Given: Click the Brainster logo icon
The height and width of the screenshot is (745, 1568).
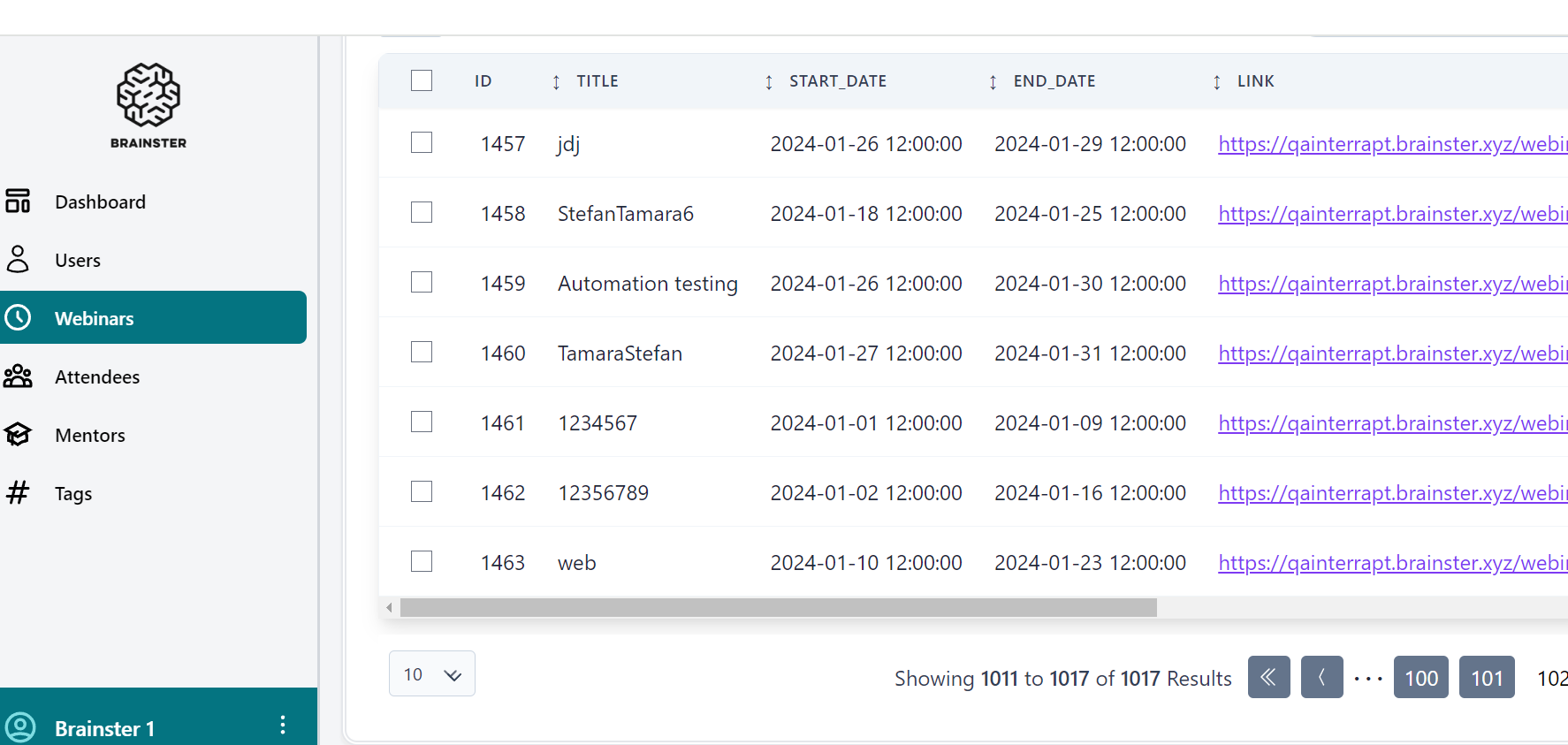Looking at the screenshot, I should click(x=148, y=95).
